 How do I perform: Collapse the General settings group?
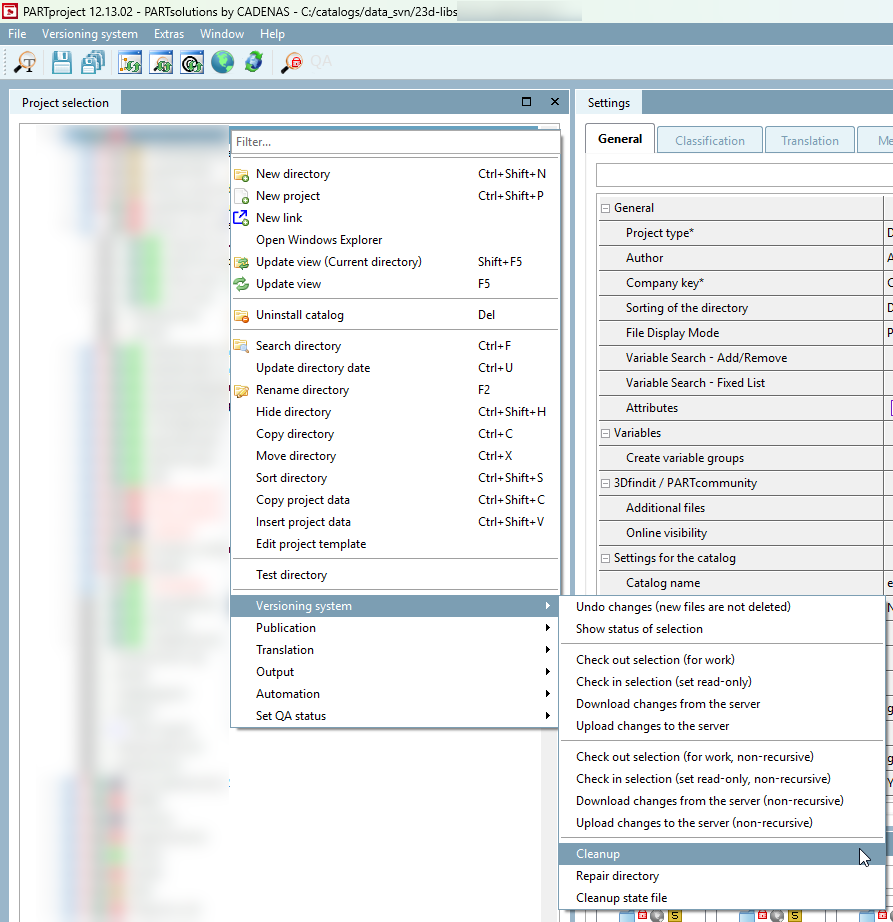pyautogui.click(x=606, y=208)
